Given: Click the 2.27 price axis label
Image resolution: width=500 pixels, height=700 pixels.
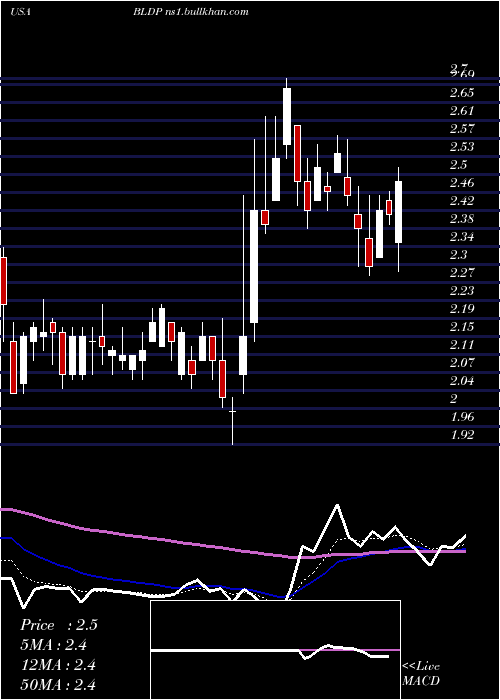Looking at the screenshot, I should click(x=462, y=272).
